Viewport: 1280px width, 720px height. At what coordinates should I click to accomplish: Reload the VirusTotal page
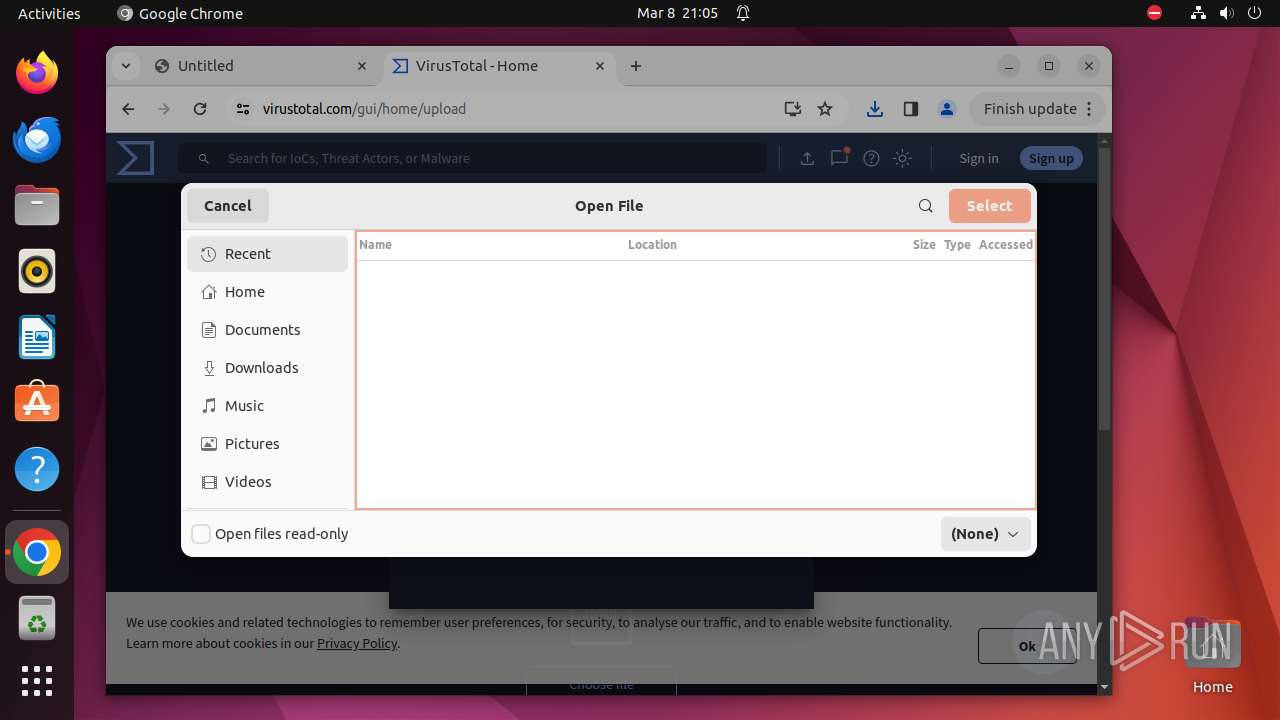point(200,109)
